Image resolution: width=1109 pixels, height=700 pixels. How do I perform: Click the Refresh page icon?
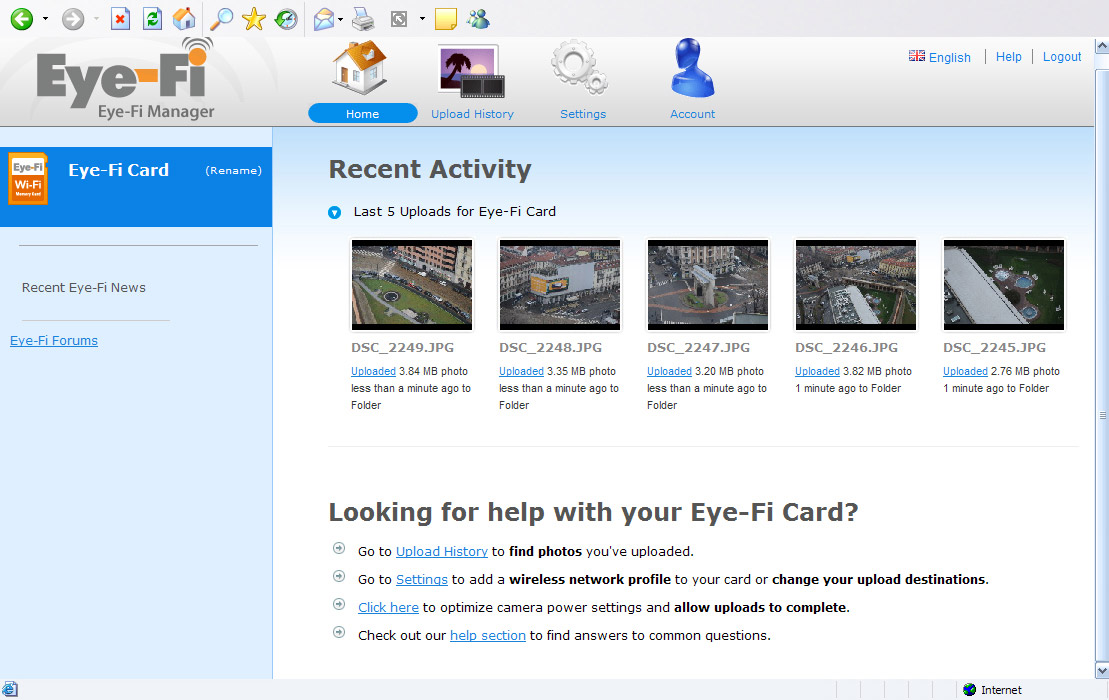click(152, 18)
